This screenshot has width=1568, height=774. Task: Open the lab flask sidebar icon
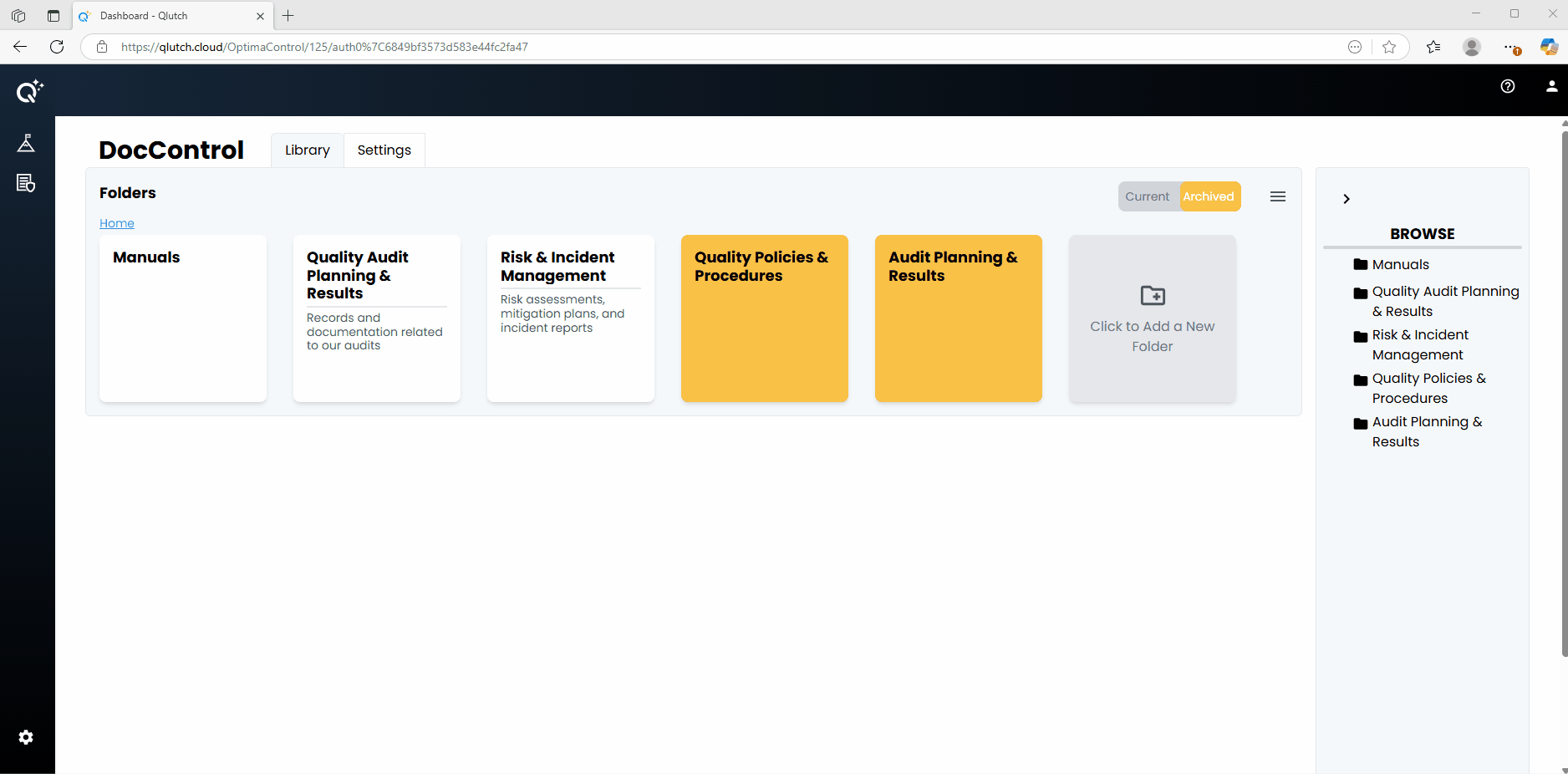coord(26,144)
